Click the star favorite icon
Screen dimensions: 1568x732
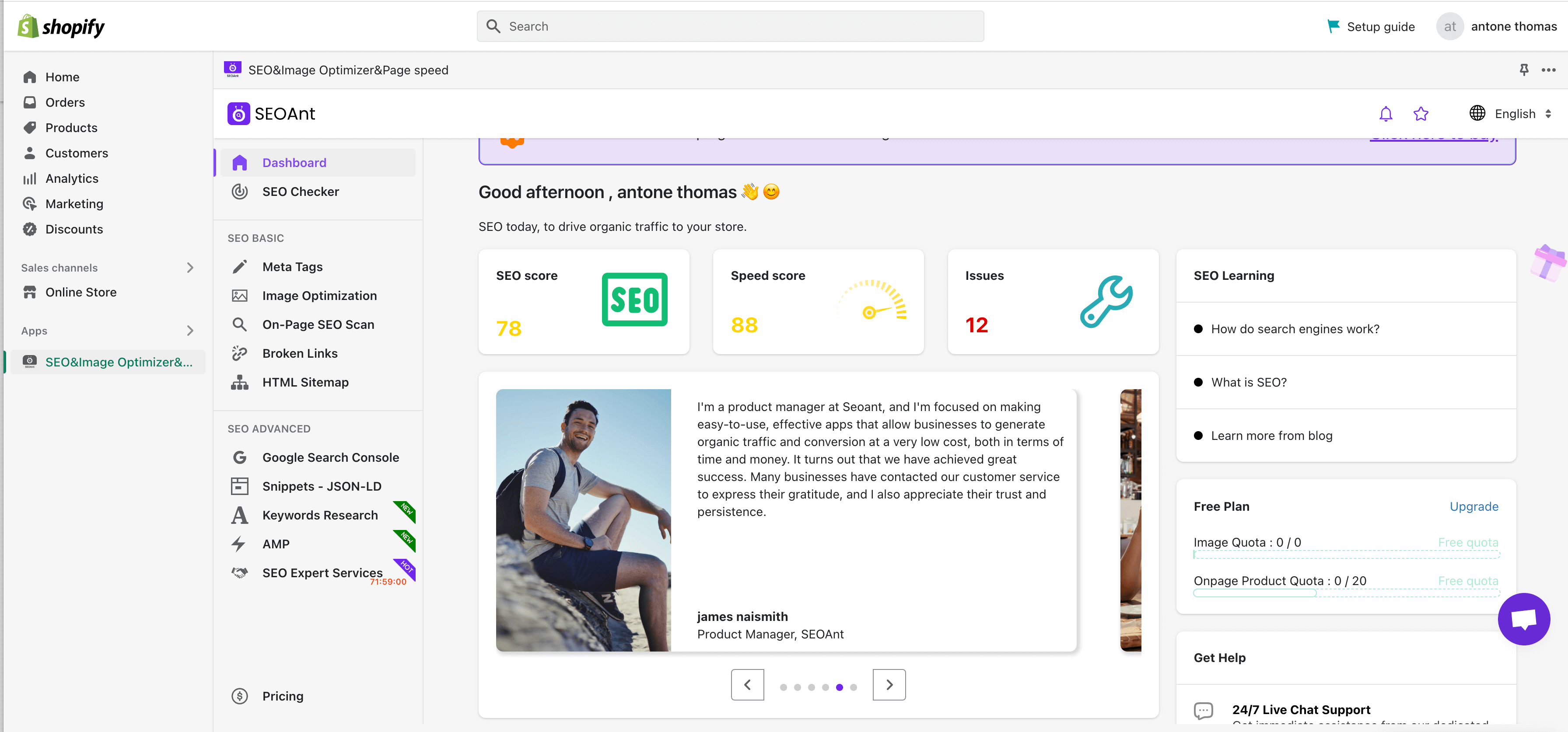[x=1421, y=114]
